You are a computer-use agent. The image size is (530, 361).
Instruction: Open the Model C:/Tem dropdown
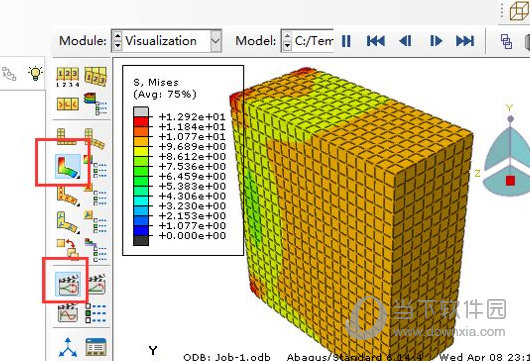click(307, 41)
